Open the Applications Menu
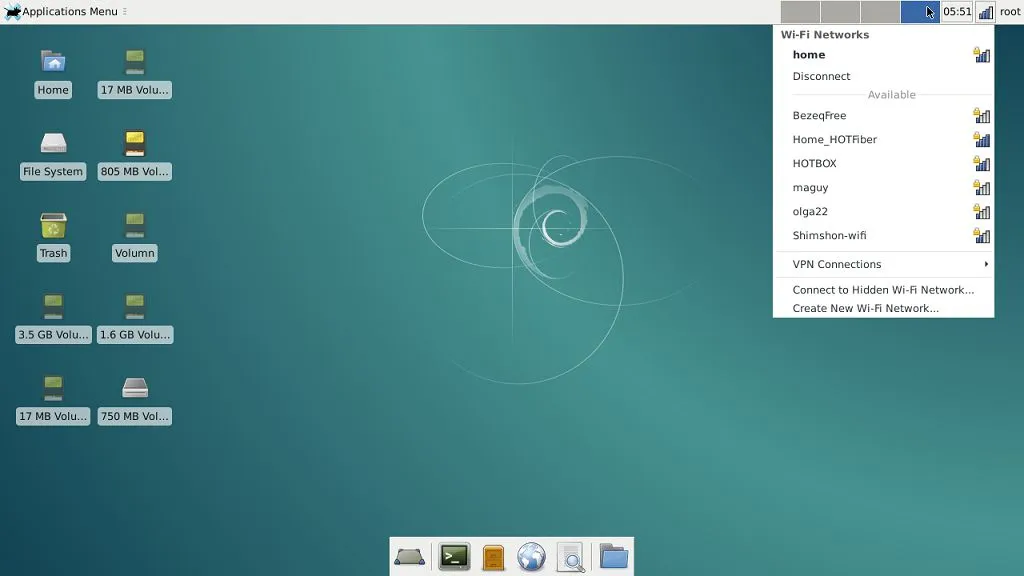The width and height of the screenshot is (1024, 576). [62, 12]
